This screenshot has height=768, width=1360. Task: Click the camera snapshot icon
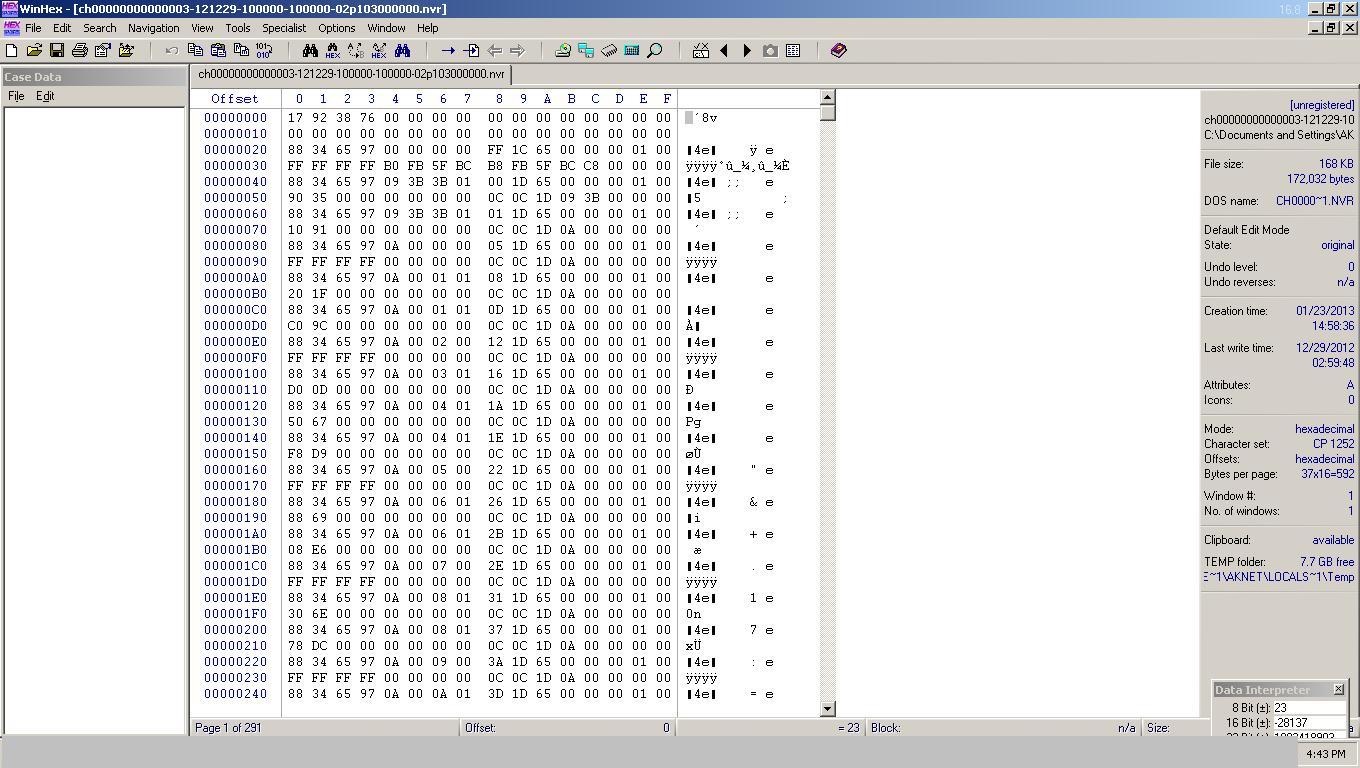(770, 50)
